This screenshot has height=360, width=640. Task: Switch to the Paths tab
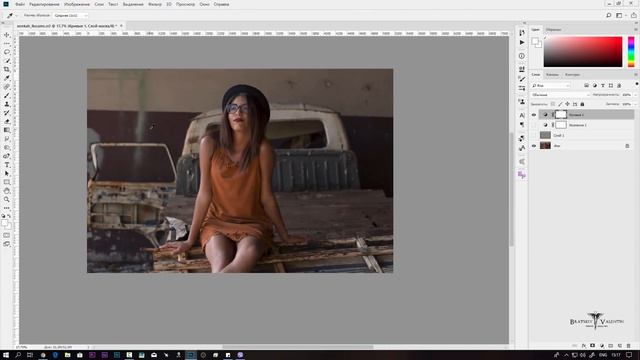(x=572, y=75)
